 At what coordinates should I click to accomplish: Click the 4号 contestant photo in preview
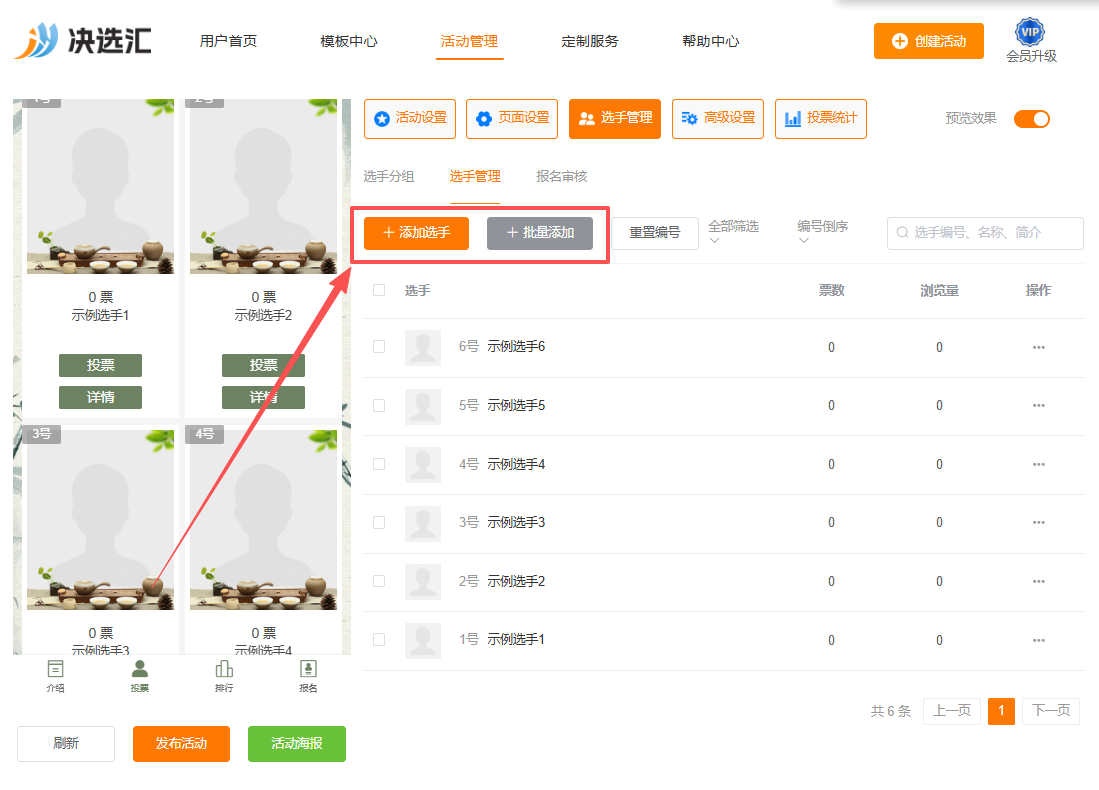click(x=264, y=520)
